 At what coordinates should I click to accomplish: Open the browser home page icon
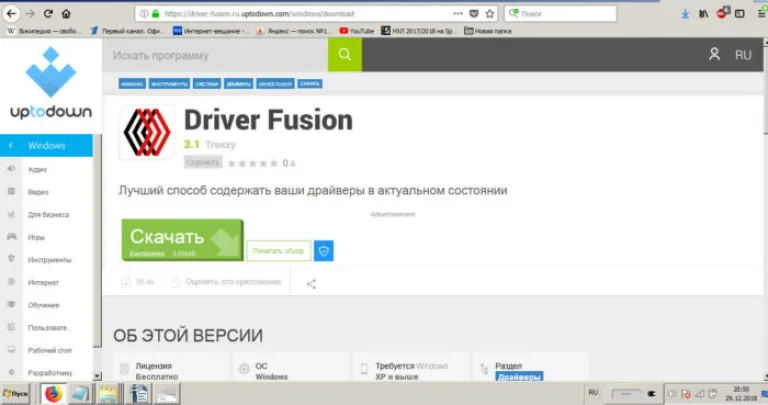66,14
